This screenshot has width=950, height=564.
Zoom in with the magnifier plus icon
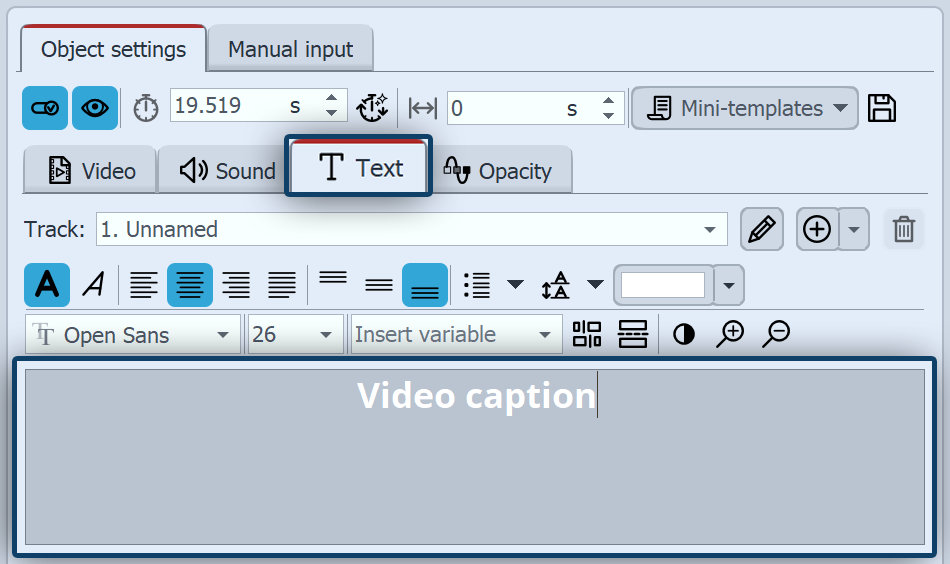(x=729, y=334)
